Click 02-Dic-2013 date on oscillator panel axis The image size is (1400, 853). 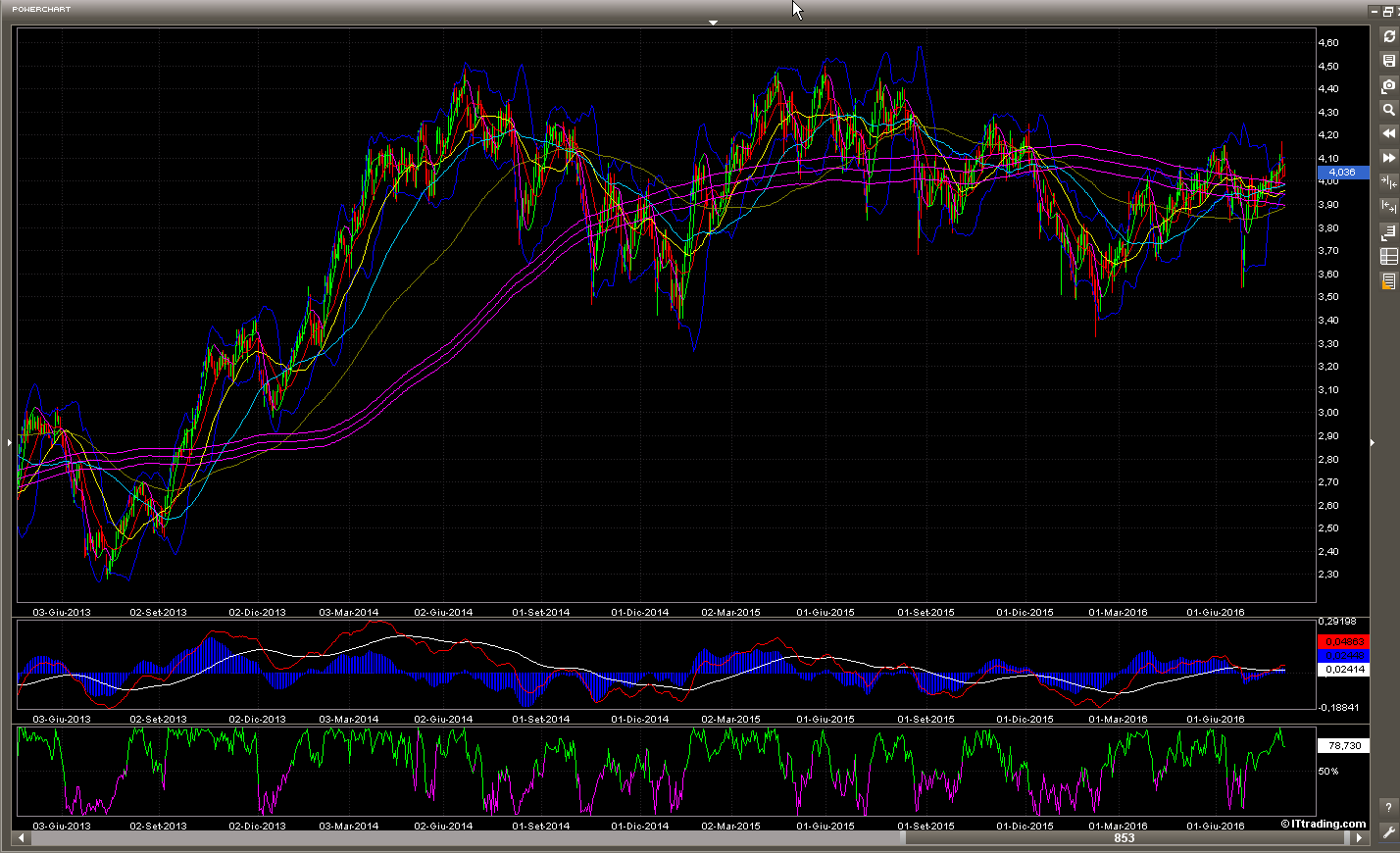(258, 827)
